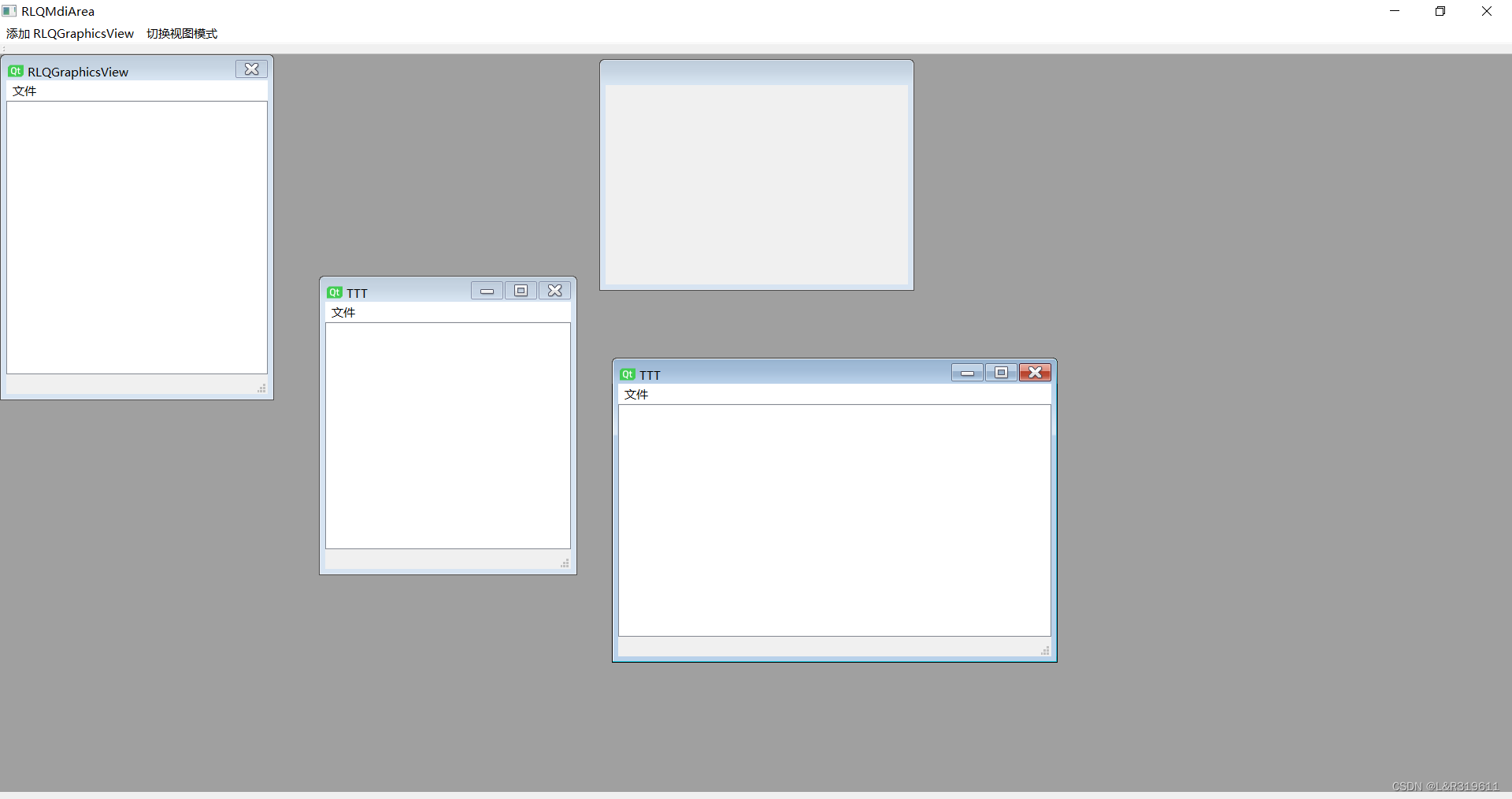Maximize the active TTT subwindow
The height and width of the screenshot is (799, 1512).
(x=1001, y=373)
